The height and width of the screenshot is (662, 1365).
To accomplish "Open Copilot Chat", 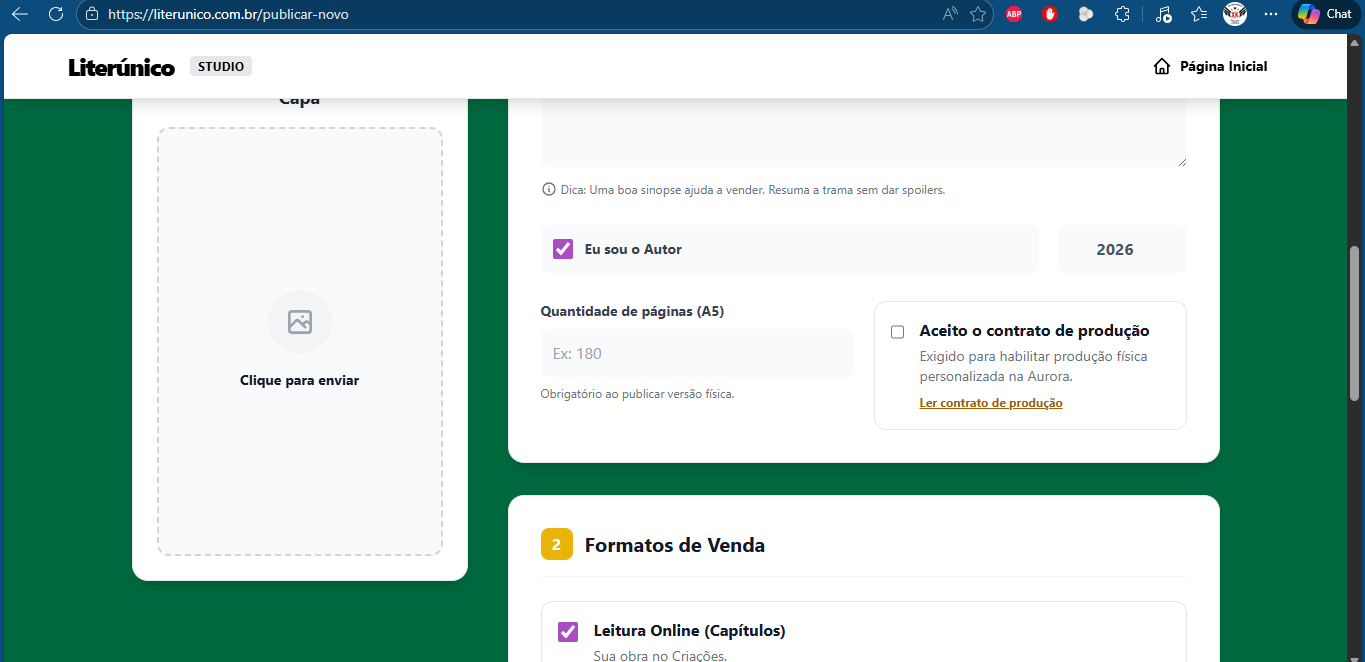I will (x=1325, y=14).
